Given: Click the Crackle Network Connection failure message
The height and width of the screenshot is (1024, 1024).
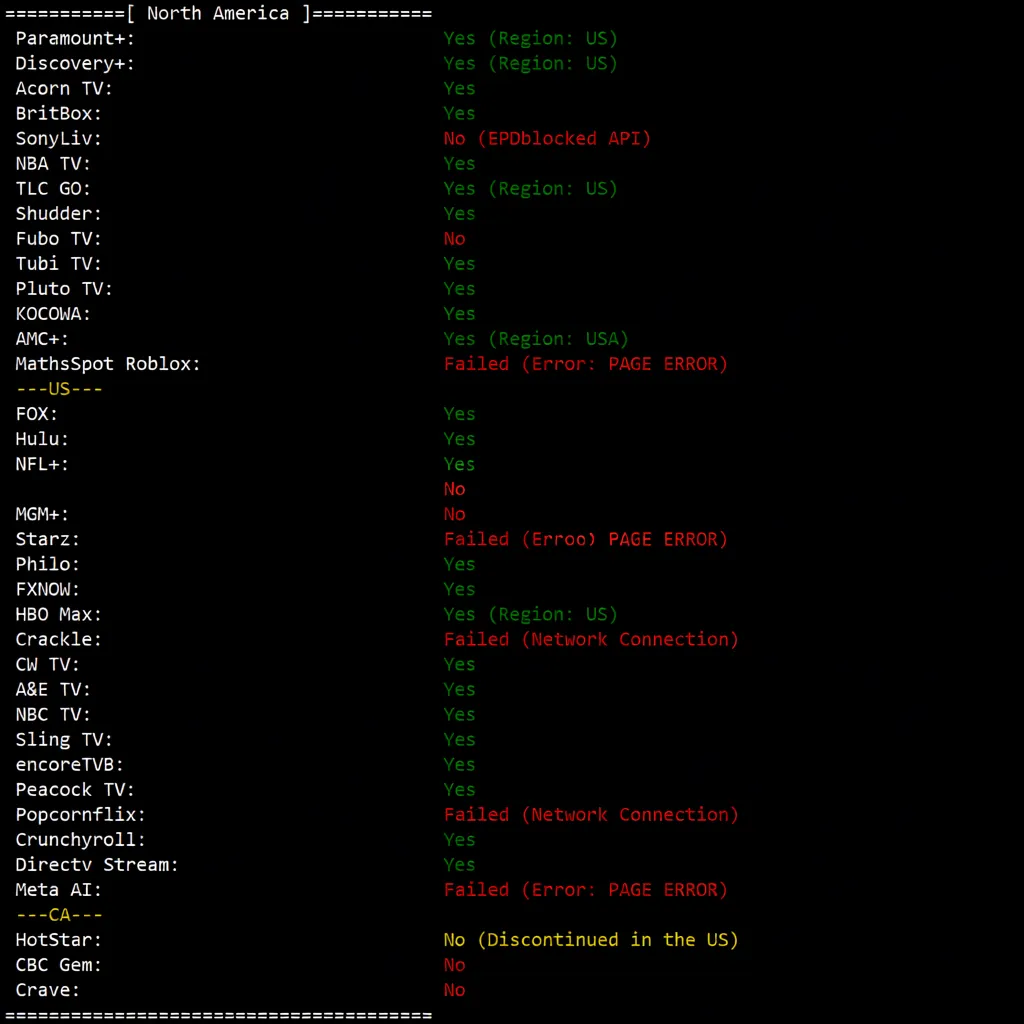Looking at the screenshot, I should click(x=590, y=638).
